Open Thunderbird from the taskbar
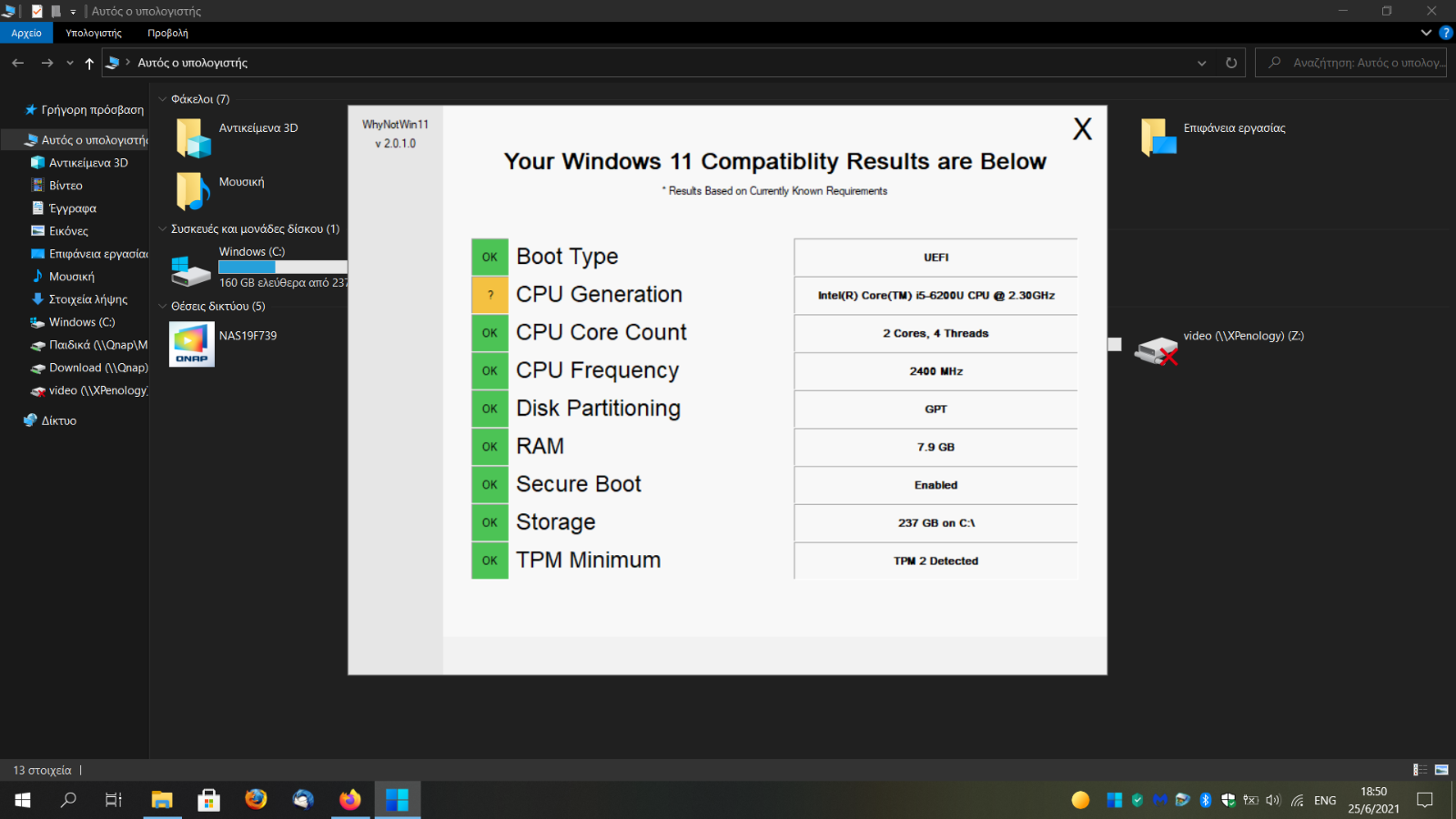 [x=303, y=800]
